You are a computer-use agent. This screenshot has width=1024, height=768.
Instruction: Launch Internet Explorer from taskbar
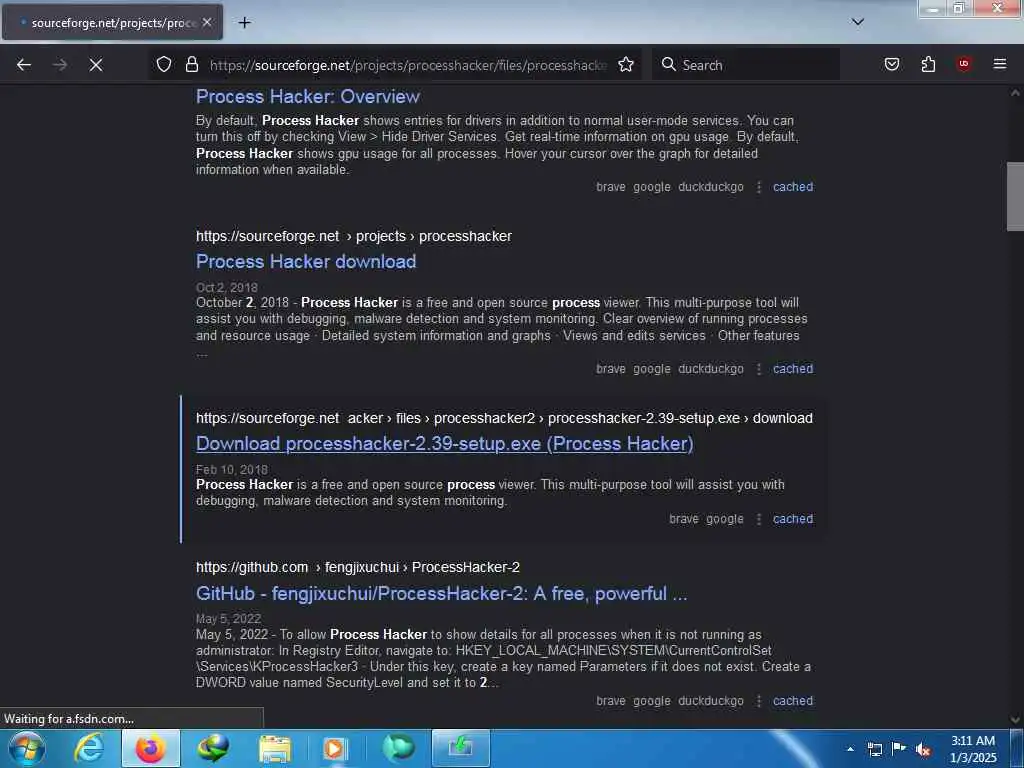coord(88,748)
